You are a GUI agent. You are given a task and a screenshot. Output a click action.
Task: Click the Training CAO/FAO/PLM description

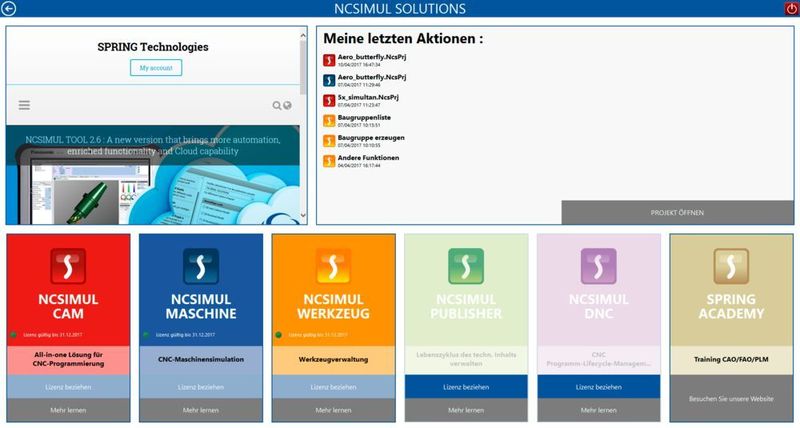pos(732,359)
